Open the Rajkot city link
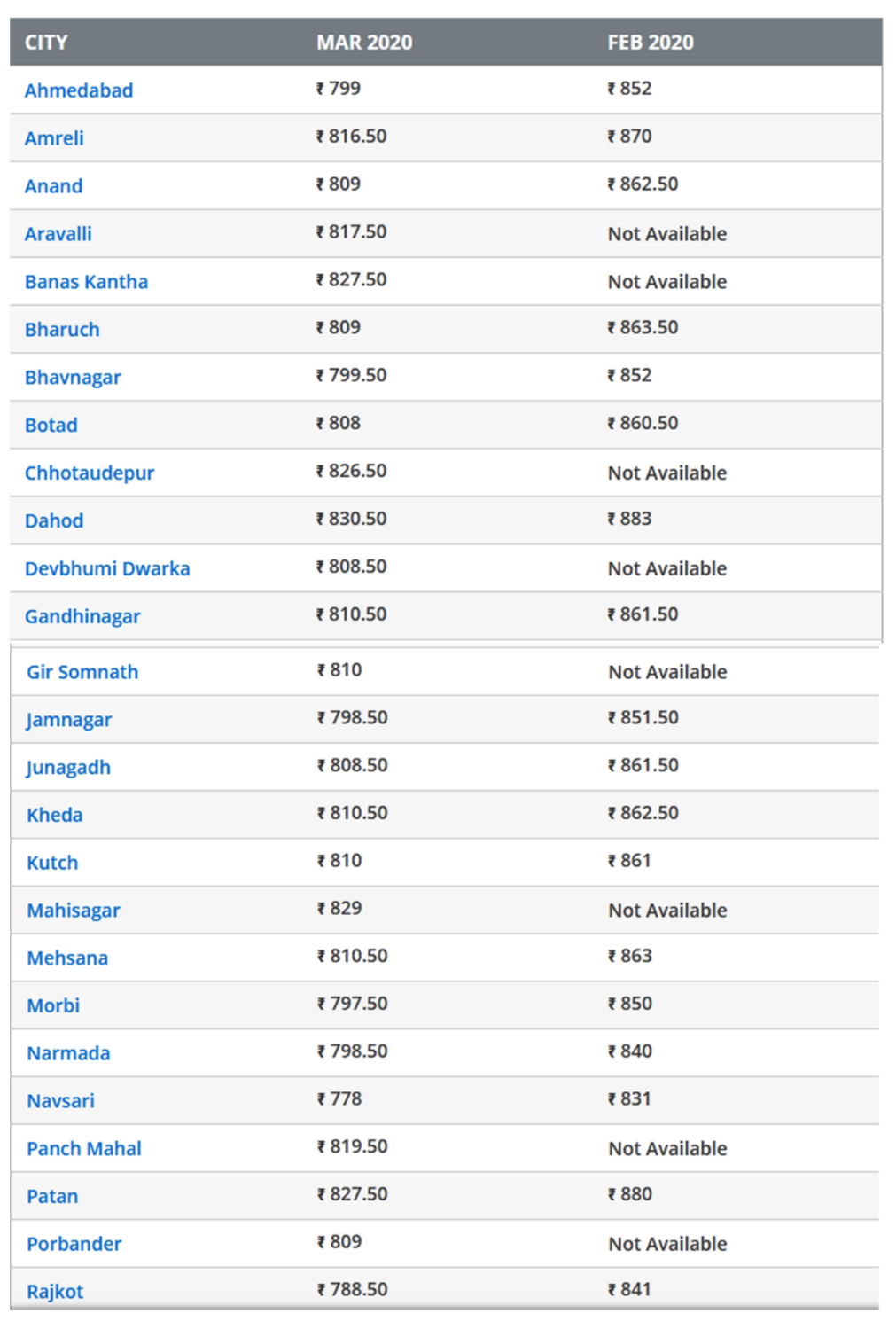Viewport: 896px width, 1329px height. click(55, 1292)
